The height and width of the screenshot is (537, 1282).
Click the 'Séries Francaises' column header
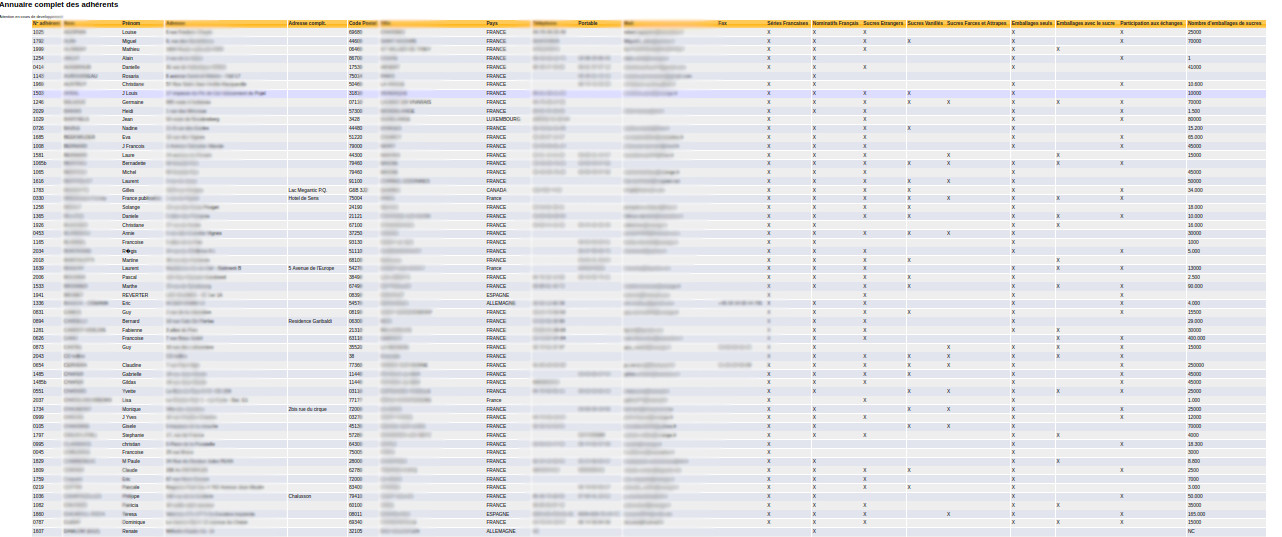click(787, 23)
